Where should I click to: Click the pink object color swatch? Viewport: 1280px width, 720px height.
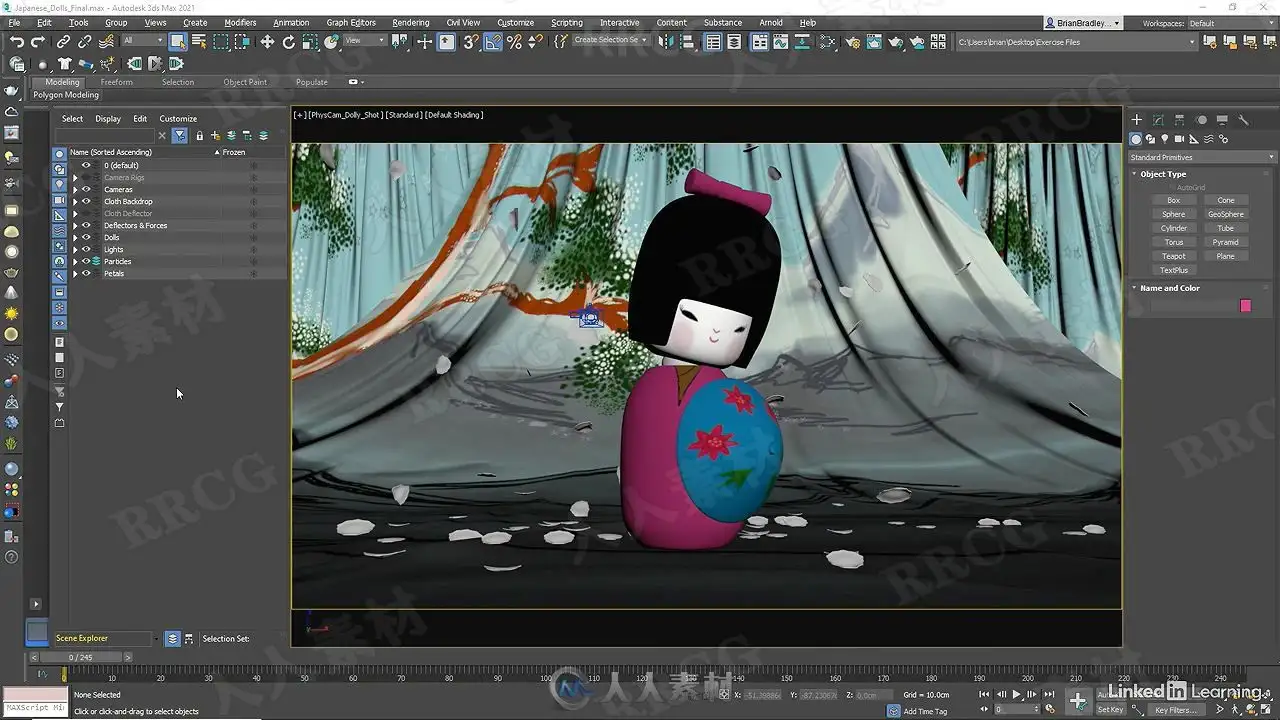click(x=1245, y=305)
